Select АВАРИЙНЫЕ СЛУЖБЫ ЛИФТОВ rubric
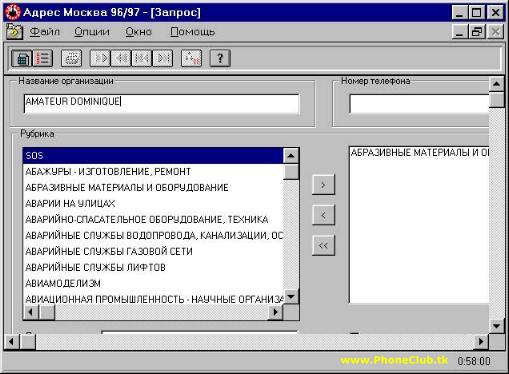 click(x=153, y=268)
